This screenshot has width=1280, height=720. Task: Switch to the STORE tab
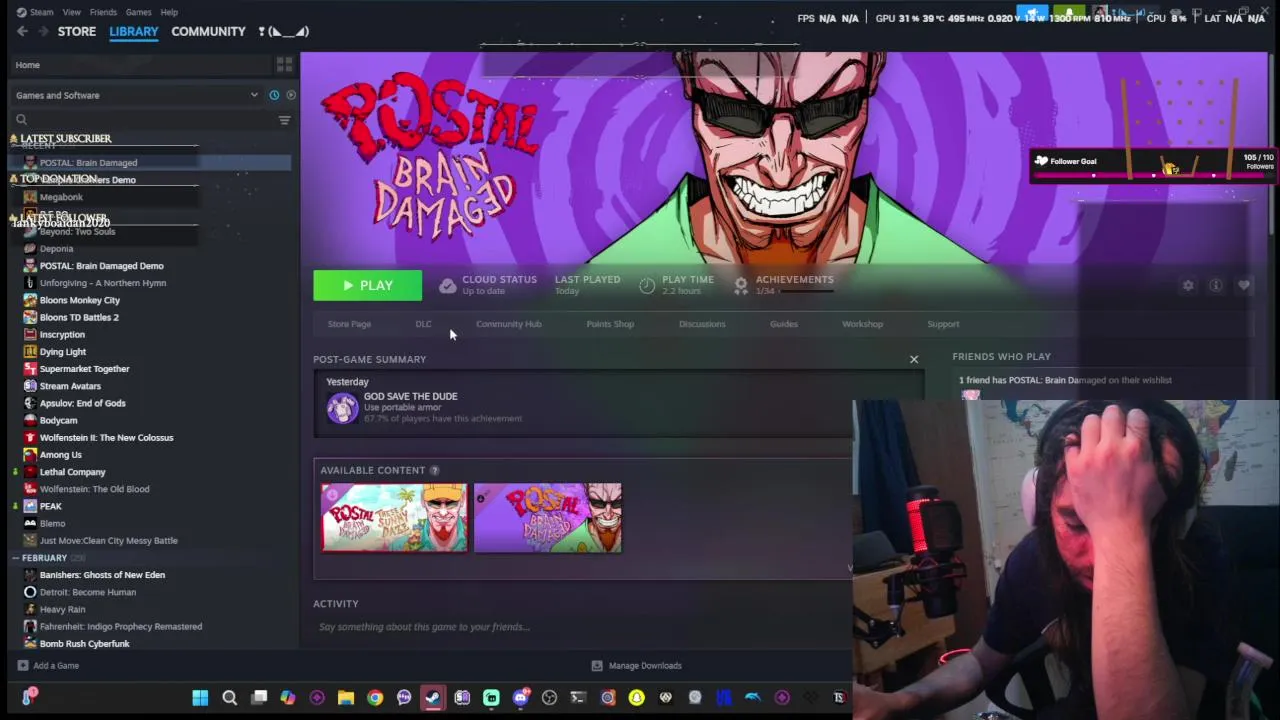[x=77, y=31]
